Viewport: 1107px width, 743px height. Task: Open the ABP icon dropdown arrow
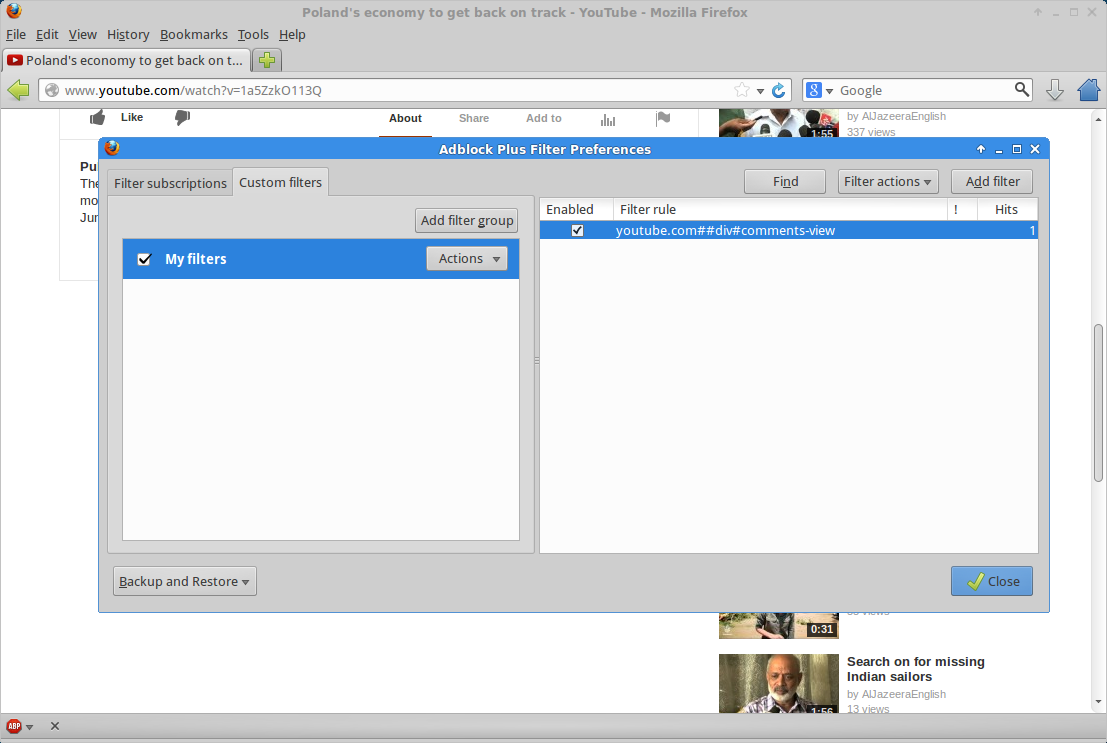tap(30, 727)
